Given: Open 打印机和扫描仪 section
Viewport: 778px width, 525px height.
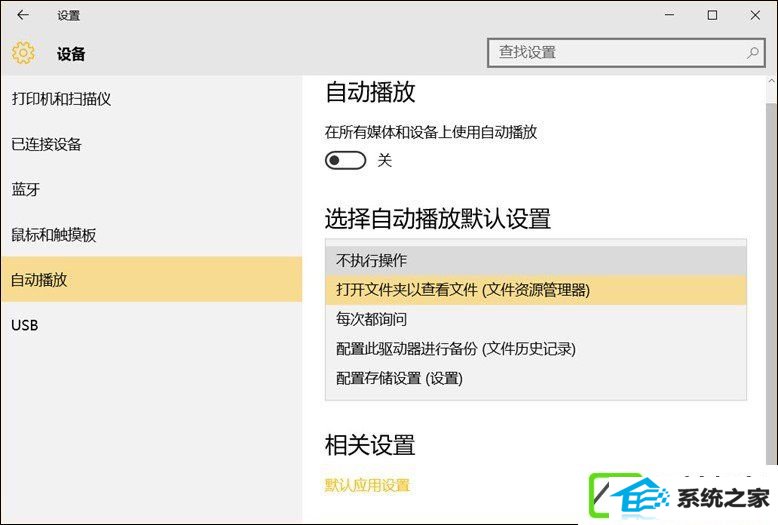Looking at the screenshot, I should tap(151, 99).
